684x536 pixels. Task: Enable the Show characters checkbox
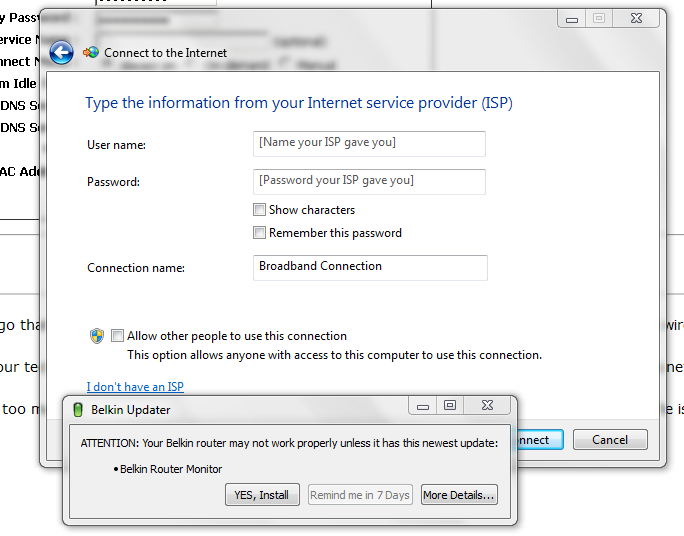click(260, 210)
